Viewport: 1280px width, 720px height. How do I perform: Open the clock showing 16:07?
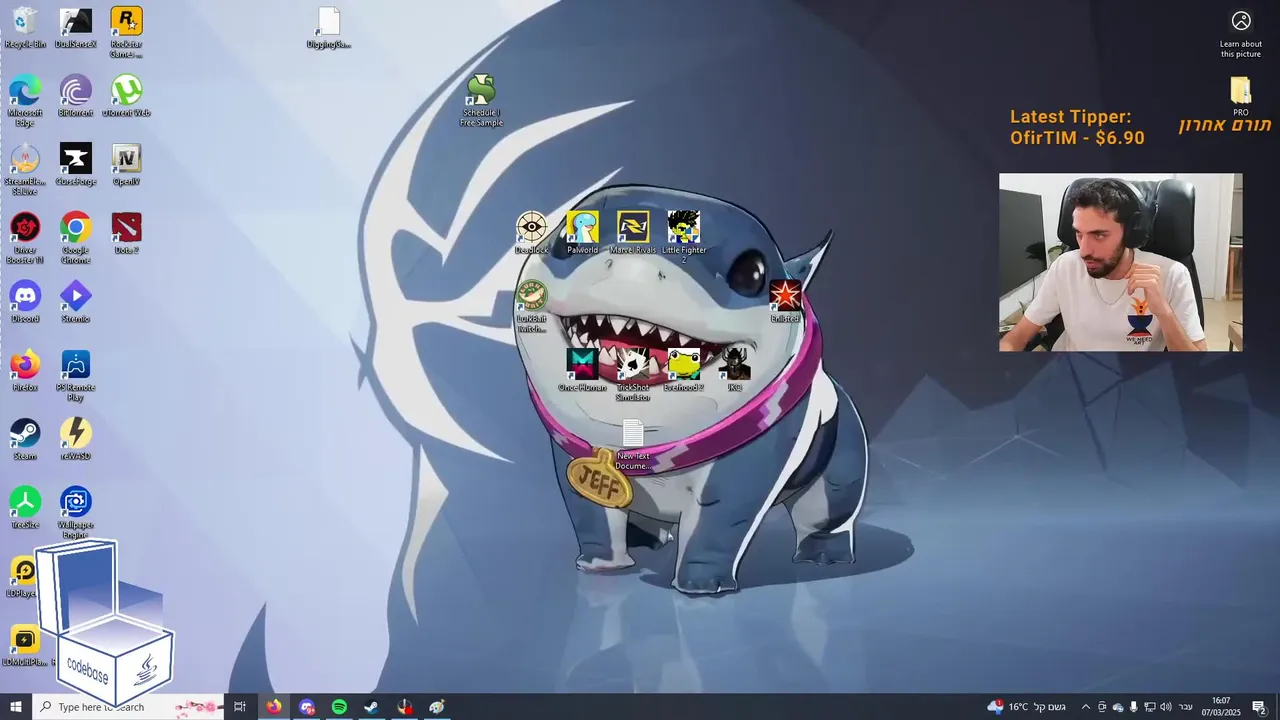tap(1220, 707)
